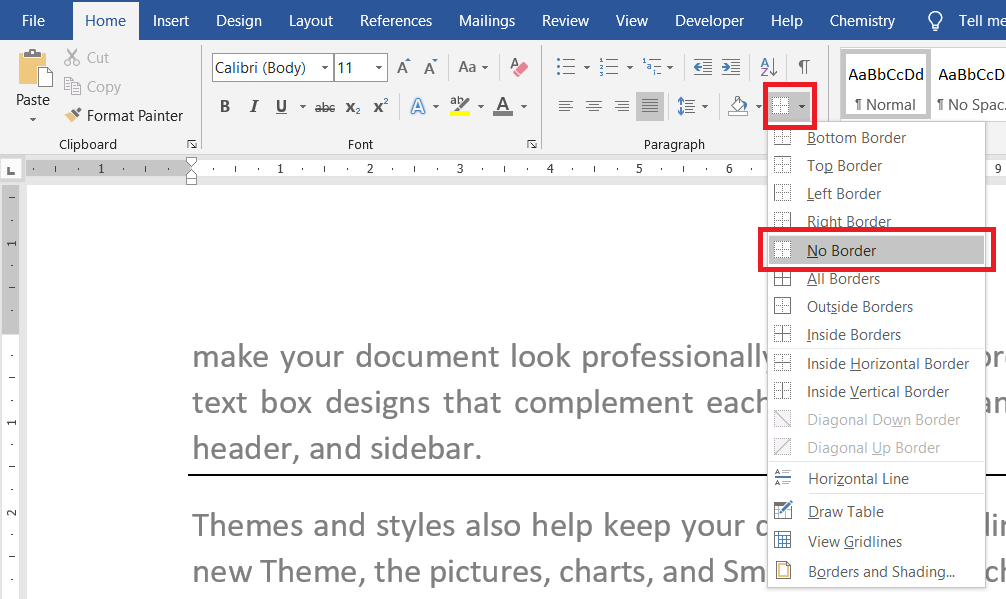
Task: Click the Clear All Formatting eraser icon
Action: coord(518,68)
